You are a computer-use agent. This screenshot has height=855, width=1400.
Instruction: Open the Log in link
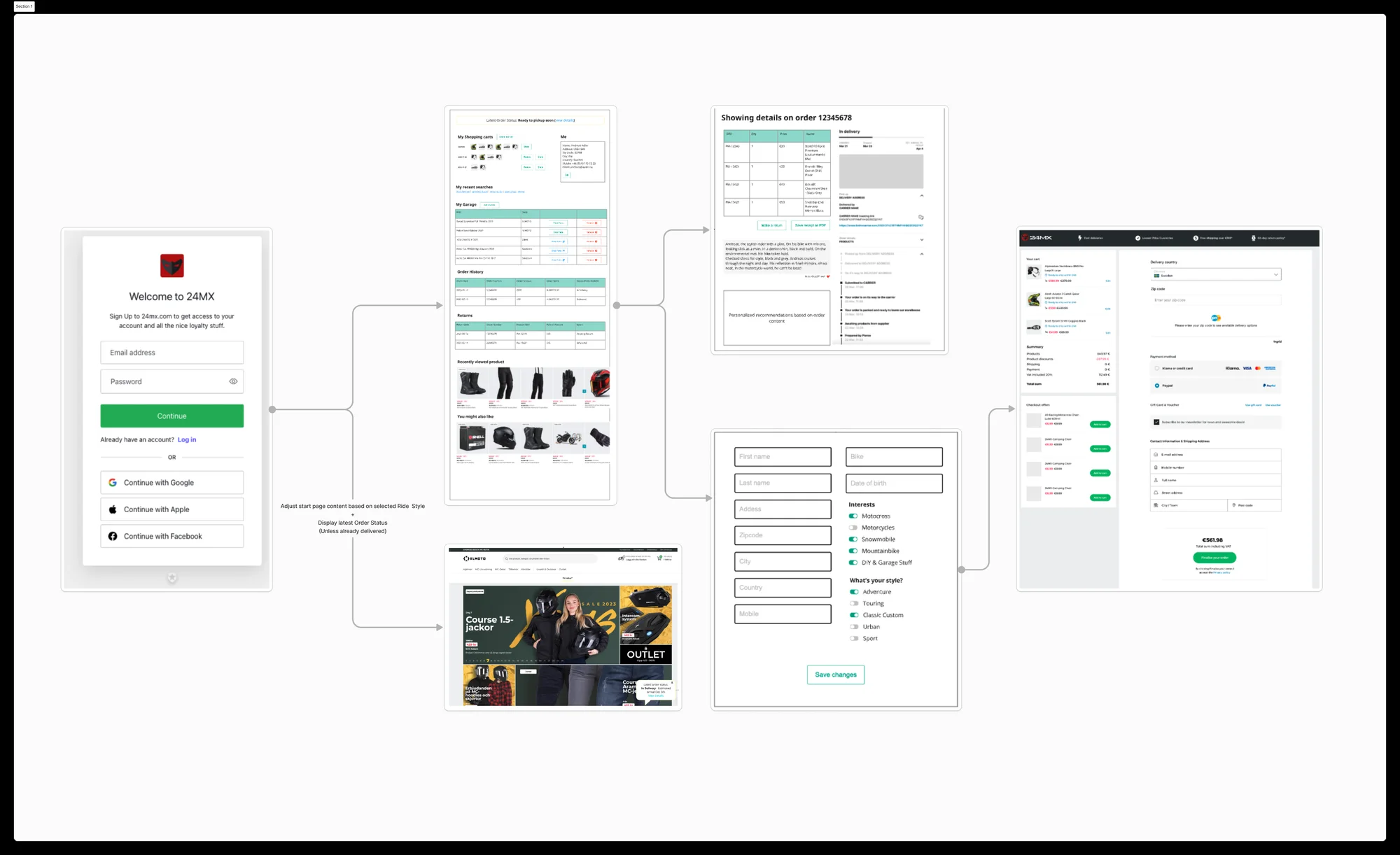(x=187, y=439)
